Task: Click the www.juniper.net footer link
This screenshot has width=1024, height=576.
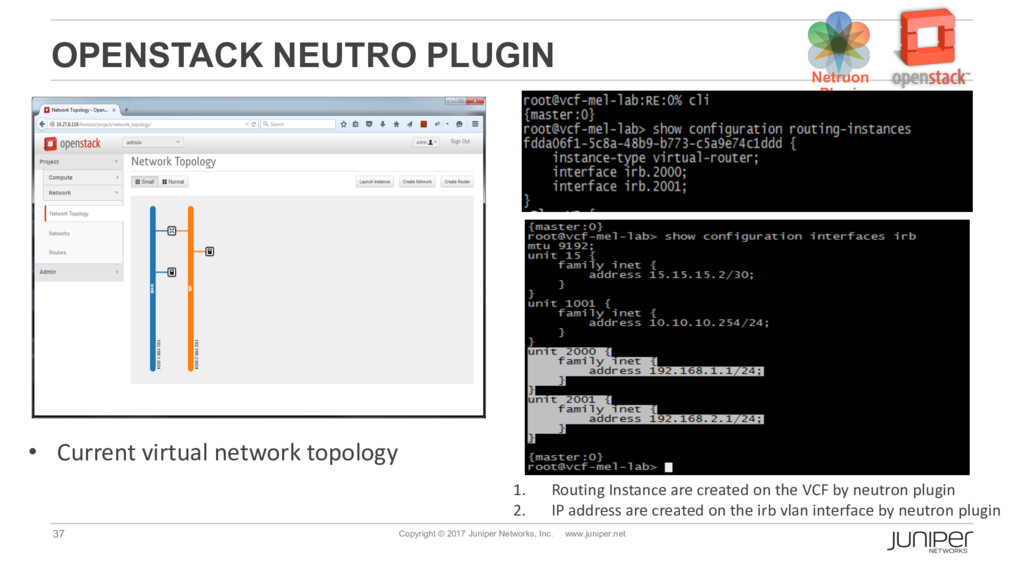Action: tap(595, 534)
